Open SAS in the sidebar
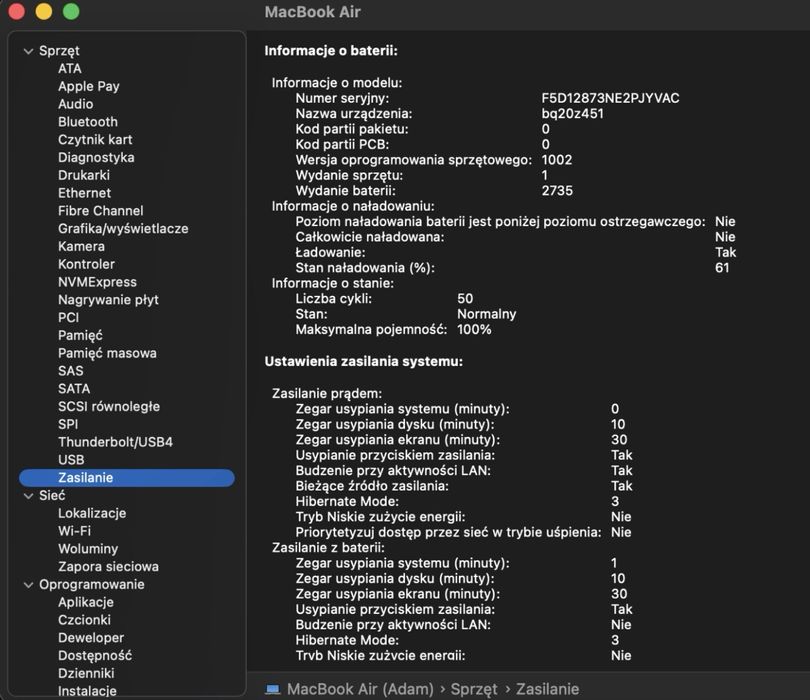The image size is (810, 700). click(x=70, y=371)
